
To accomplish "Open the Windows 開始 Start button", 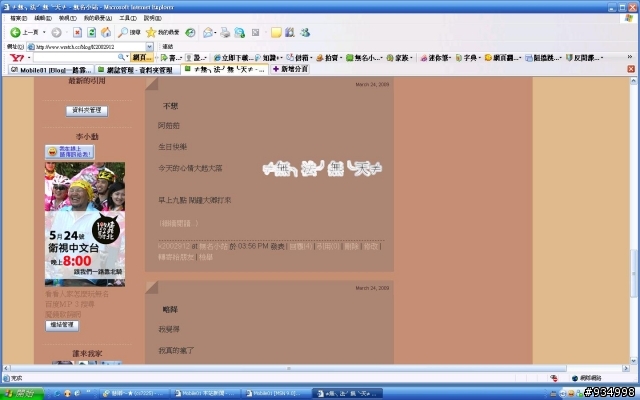I will click(x=22, y=393).
